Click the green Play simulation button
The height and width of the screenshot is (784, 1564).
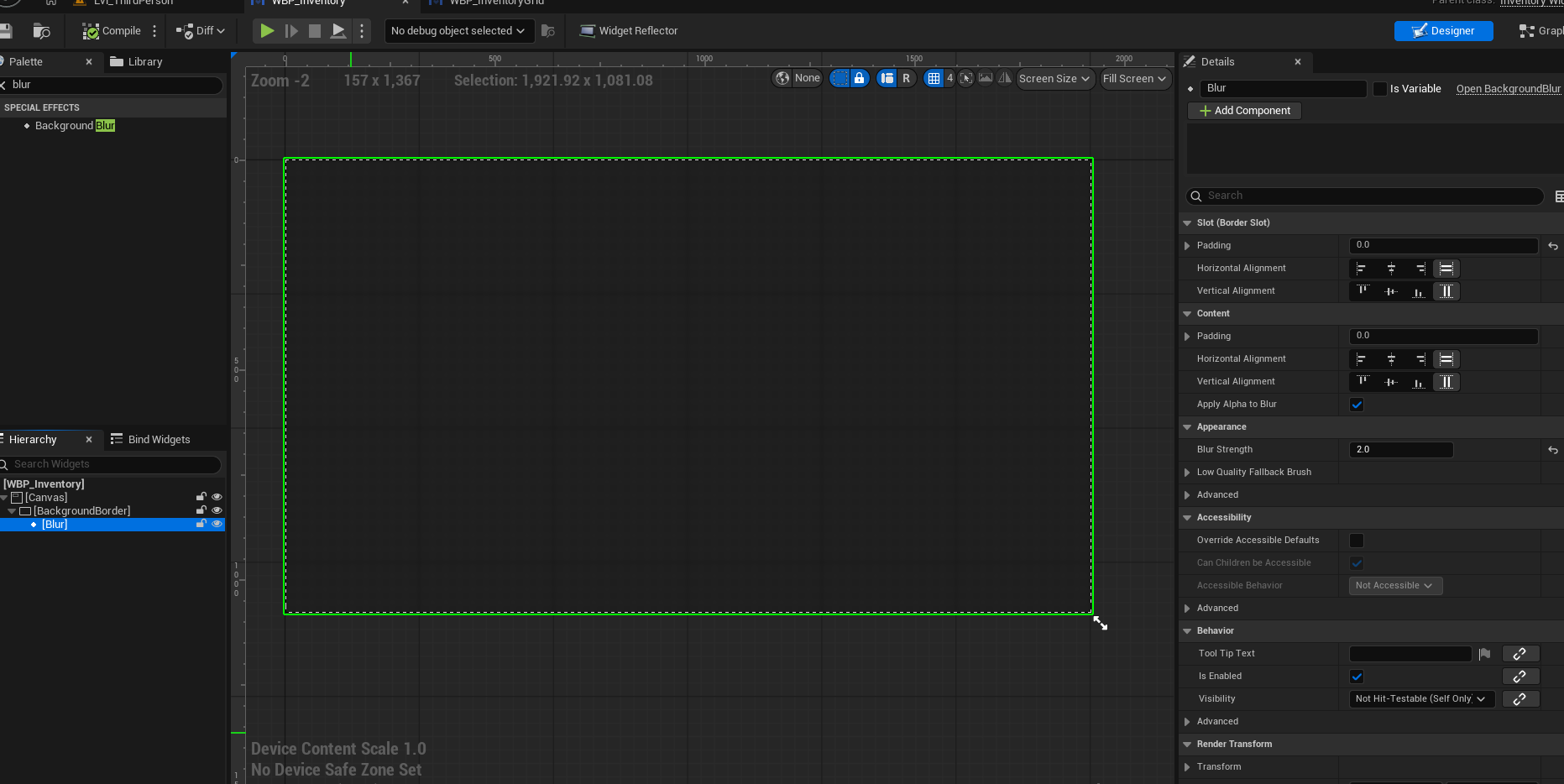pyautogui.click(x=267, y=31)
